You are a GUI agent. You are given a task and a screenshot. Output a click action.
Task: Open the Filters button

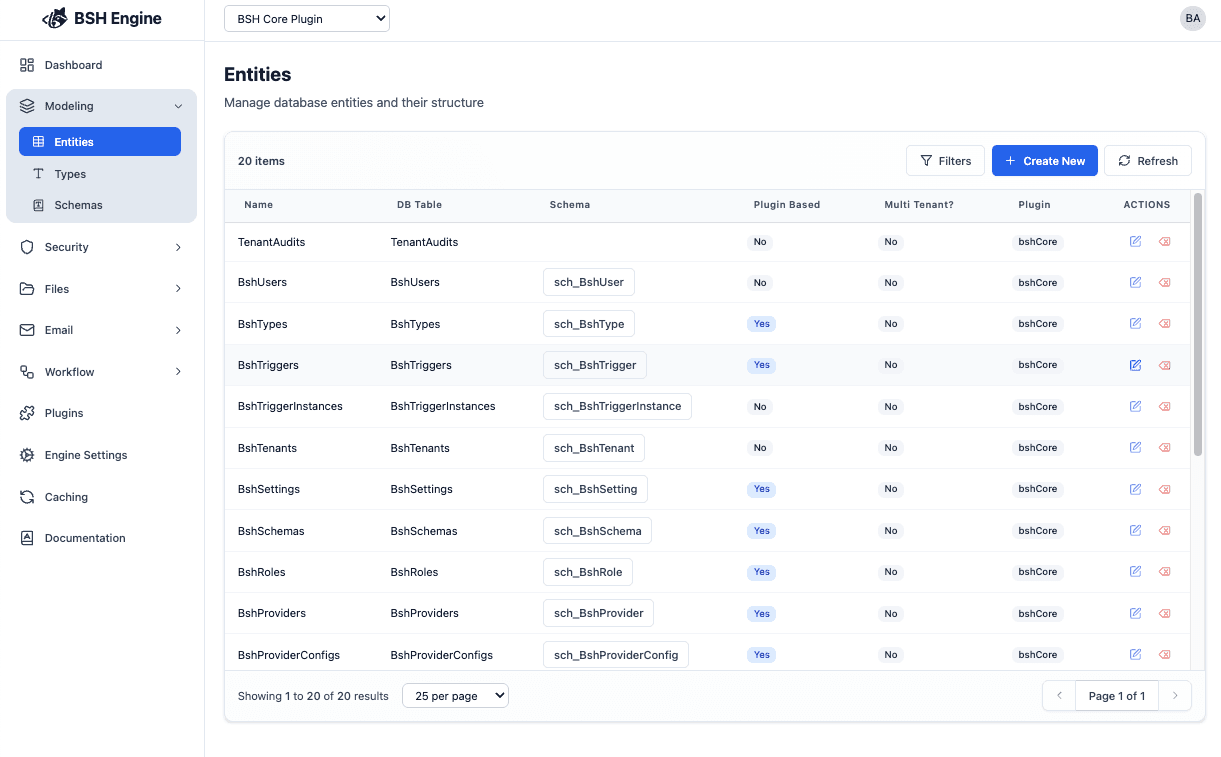(x=945, y=161)
